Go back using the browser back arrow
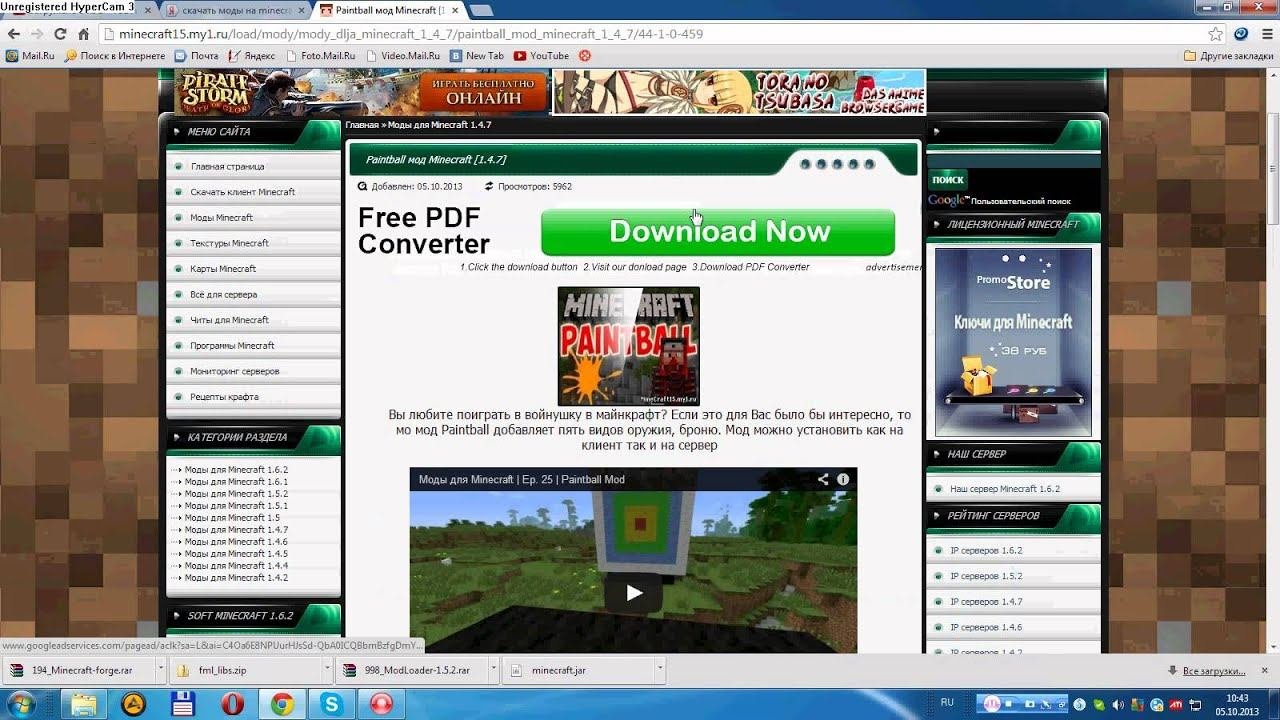The image size is (1280, 720). coord(14,34)
